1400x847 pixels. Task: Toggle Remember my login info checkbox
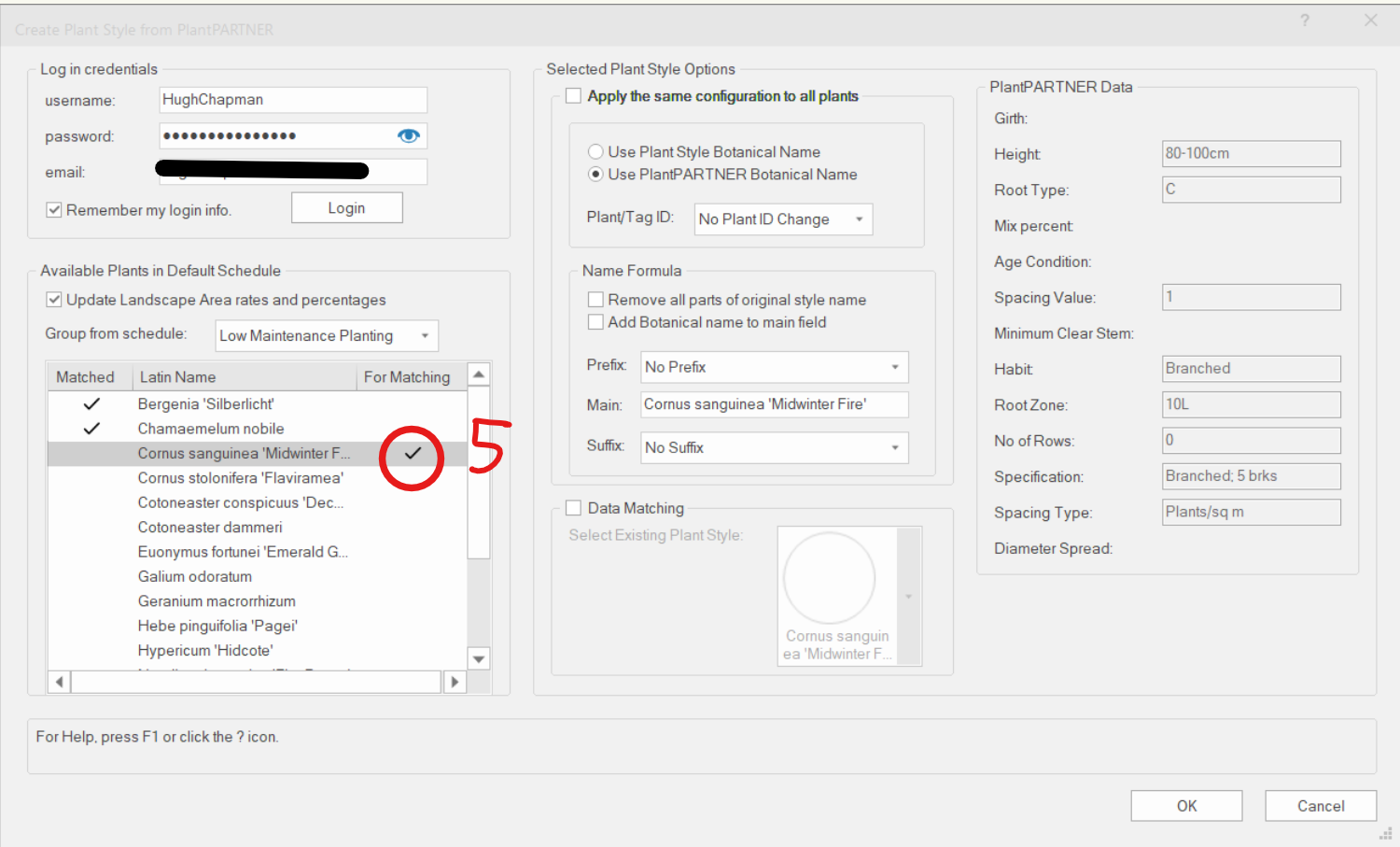[54, 210]
